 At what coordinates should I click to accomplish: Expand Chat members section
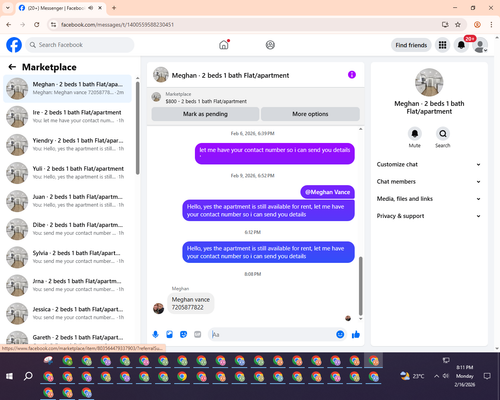pos(429,182)
